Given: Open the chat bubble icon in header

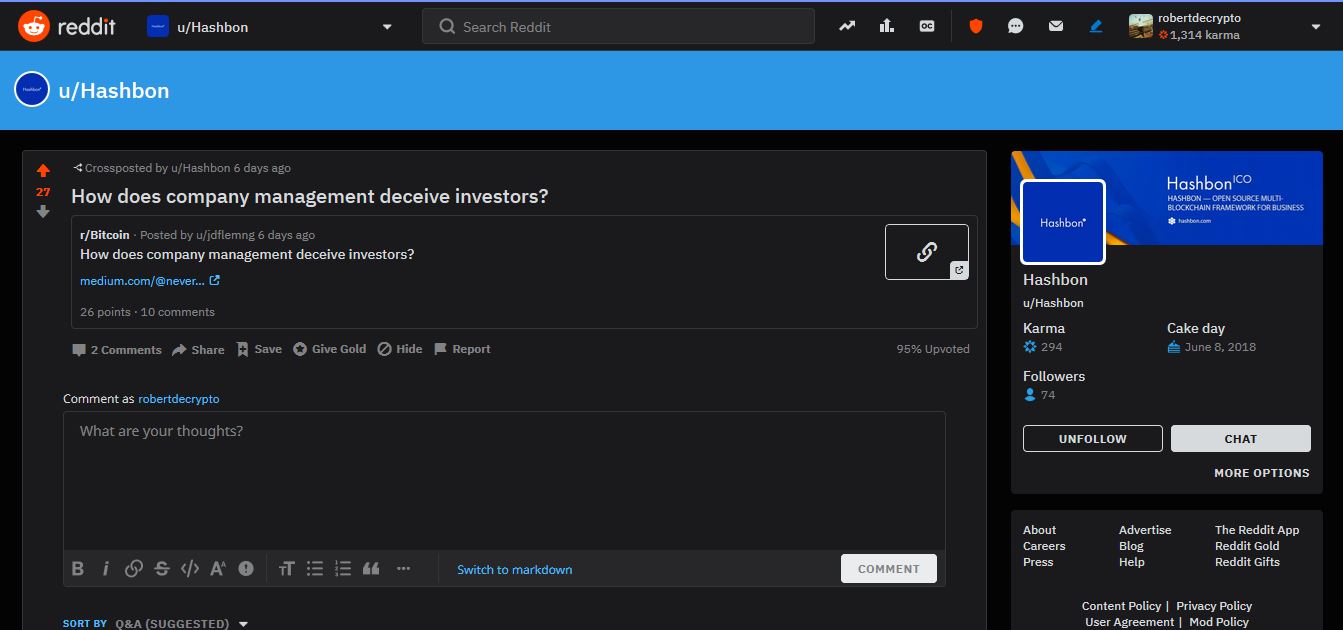Looking at the screenshot, I should coord(1016,26).
